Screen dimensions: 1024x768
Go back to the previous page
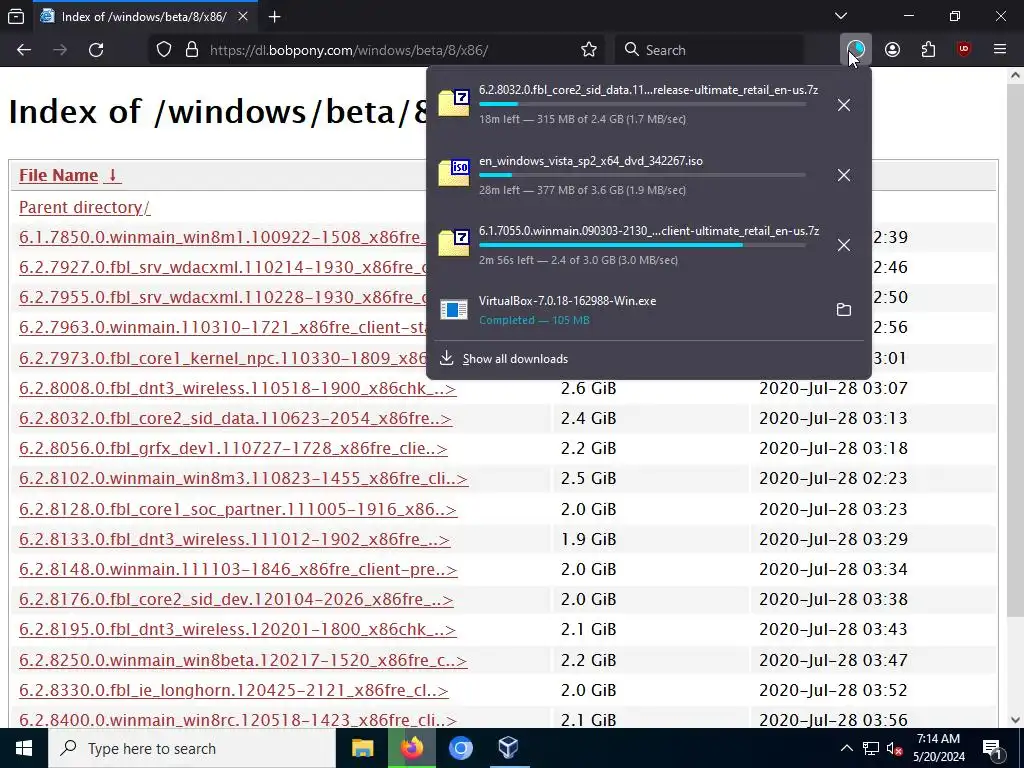24,50
